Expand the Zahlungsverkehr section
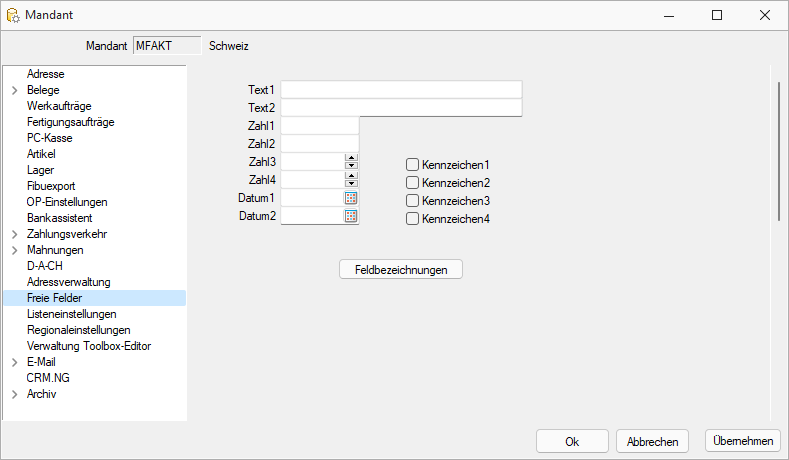 coord(15,234)
